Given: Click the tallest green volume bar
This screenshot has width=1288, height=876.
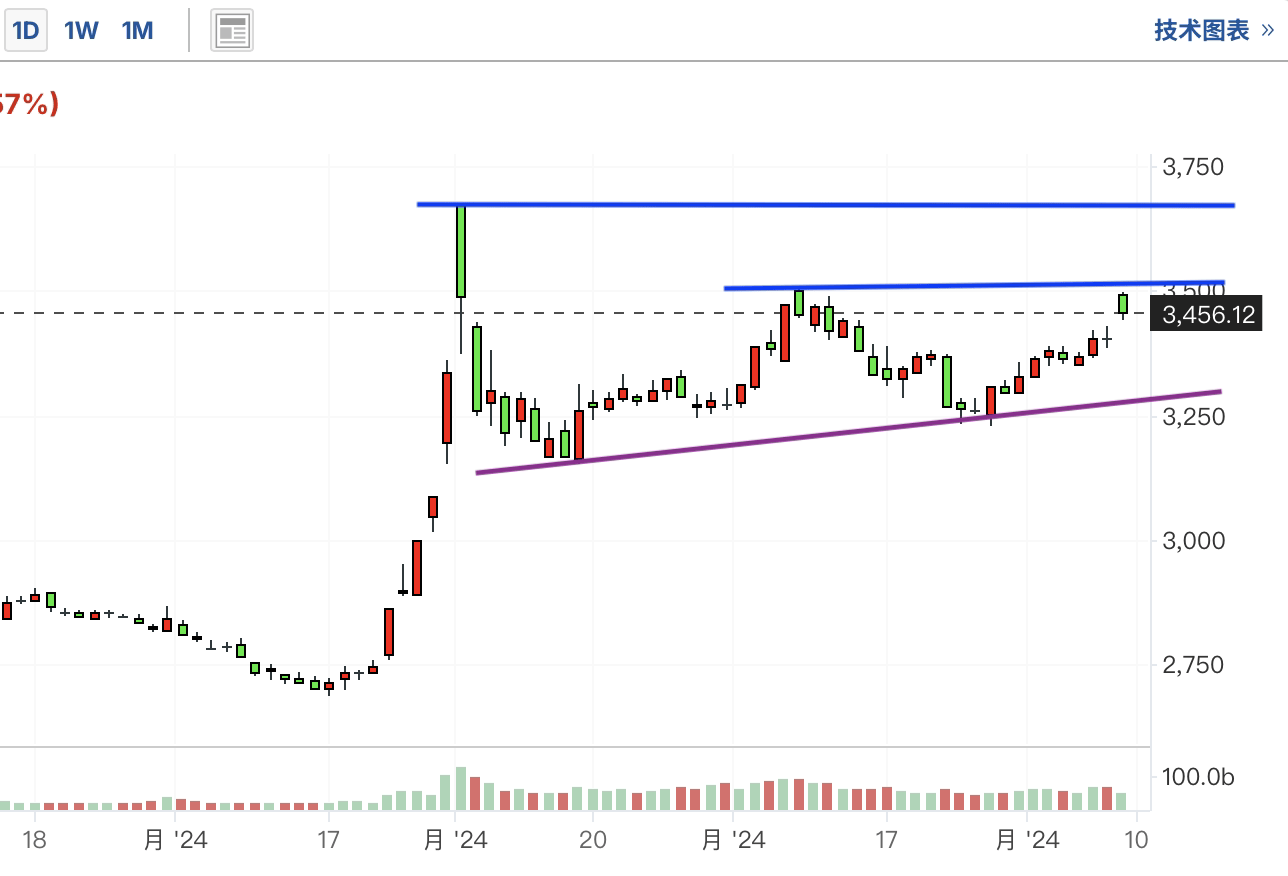Looking at the screenshot, I should (x=461, y=788).
